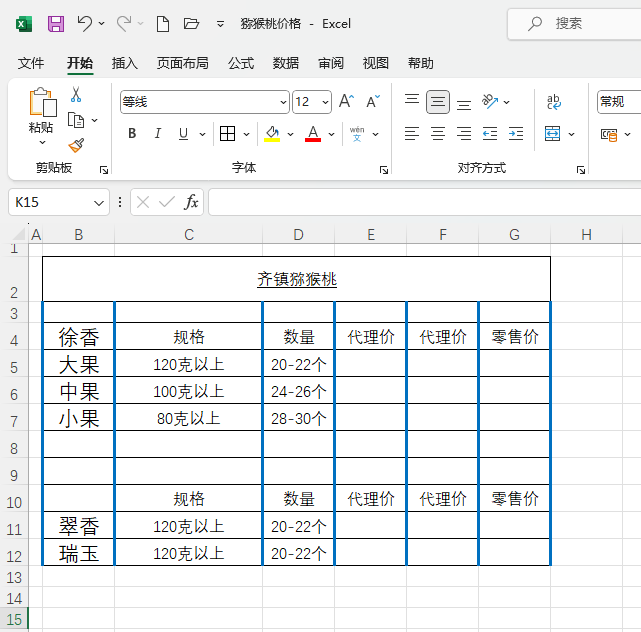This screenshot has width=641, height=632.
Task: Toggle Italic formatting
Action: (x=157, y=133)
